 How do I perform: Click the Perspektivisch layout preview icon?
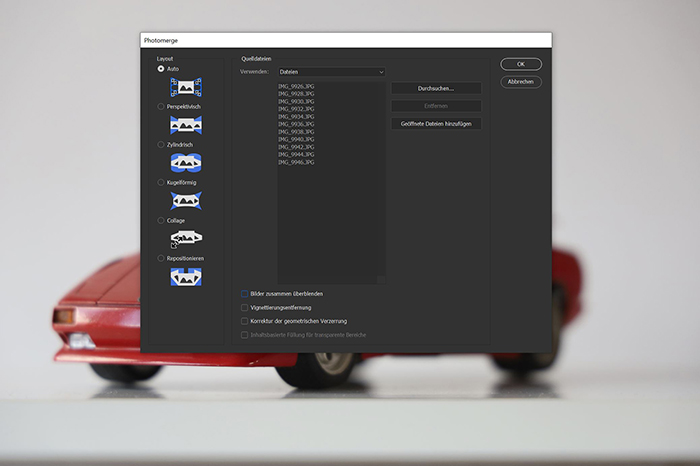click(x=186, y=125)
